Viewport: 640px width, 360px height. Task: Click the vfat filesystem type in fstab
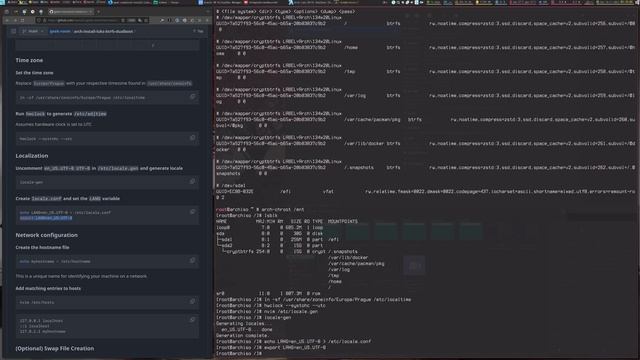tap(328, 191)
